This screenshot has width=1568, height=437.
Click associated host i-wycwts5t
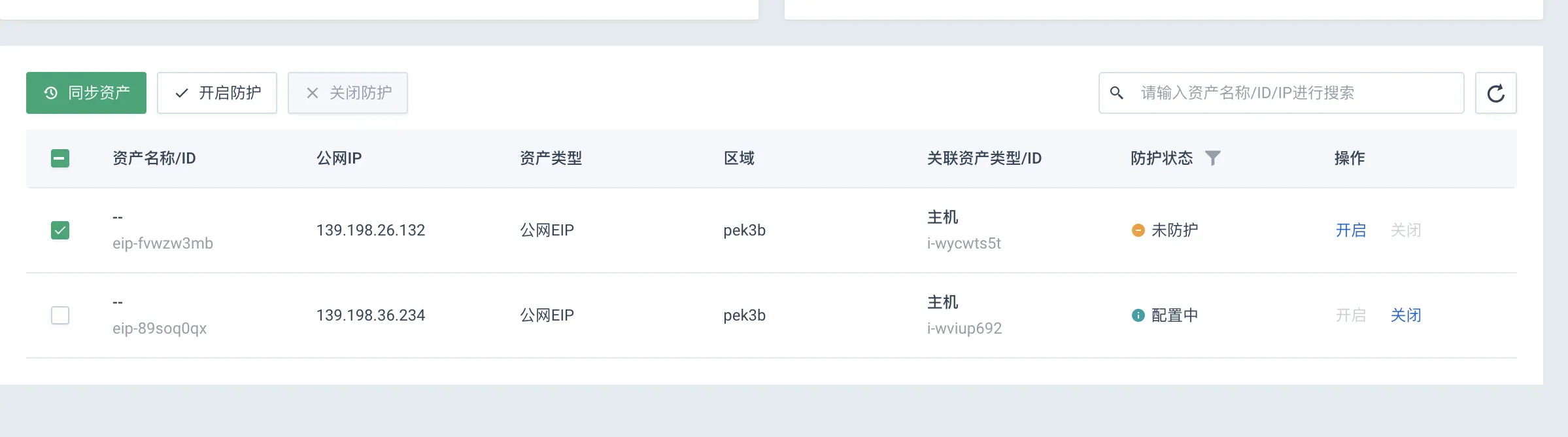coord(964,243)
